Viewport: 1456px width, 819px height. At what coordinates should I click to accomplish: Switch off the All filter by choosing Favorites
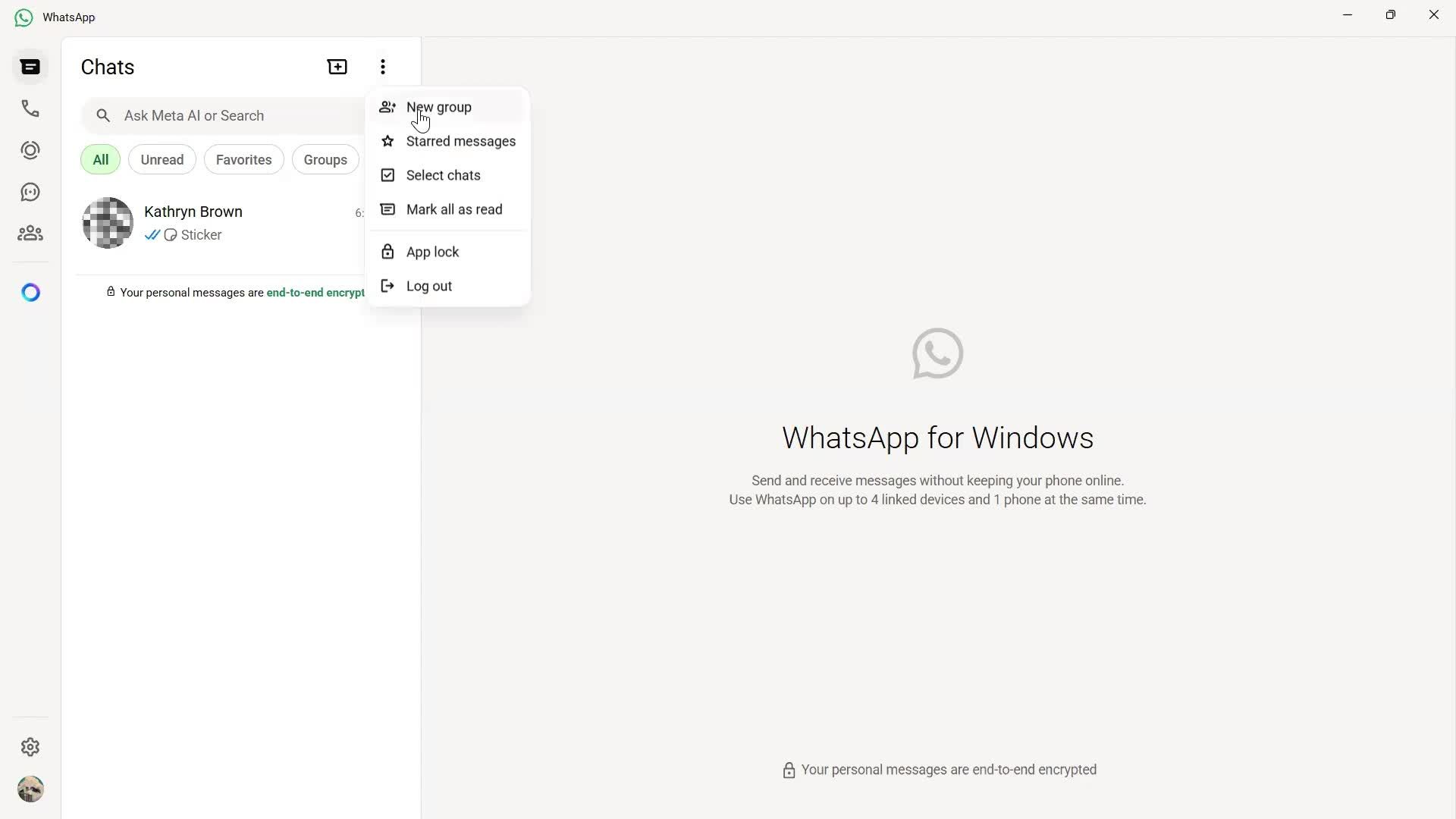point(243,159)
